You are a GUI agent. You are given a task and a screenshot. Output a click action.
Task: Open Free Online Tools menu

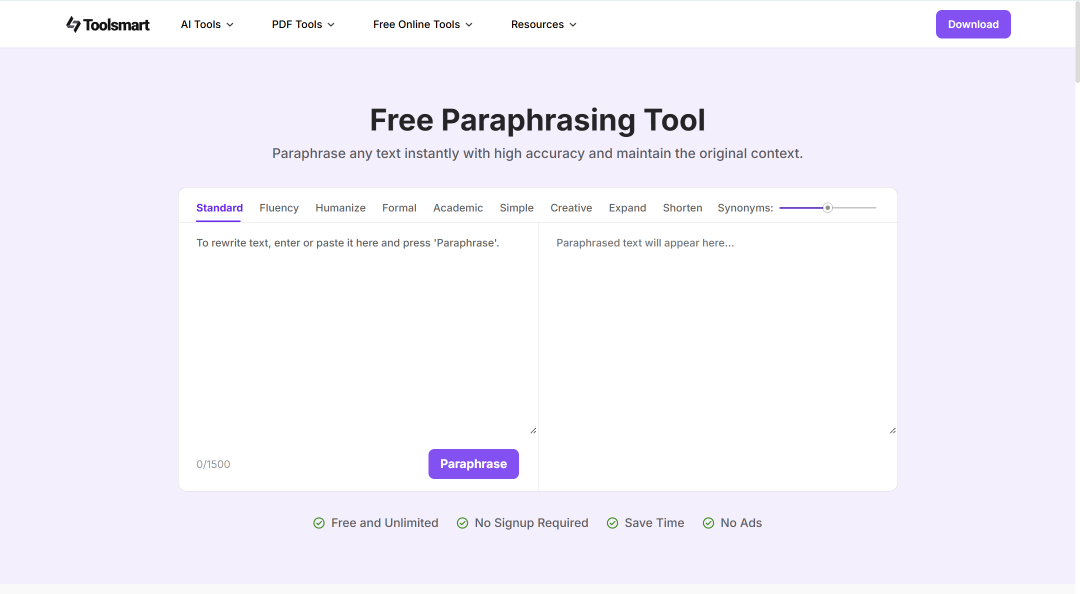coord(423,24)
